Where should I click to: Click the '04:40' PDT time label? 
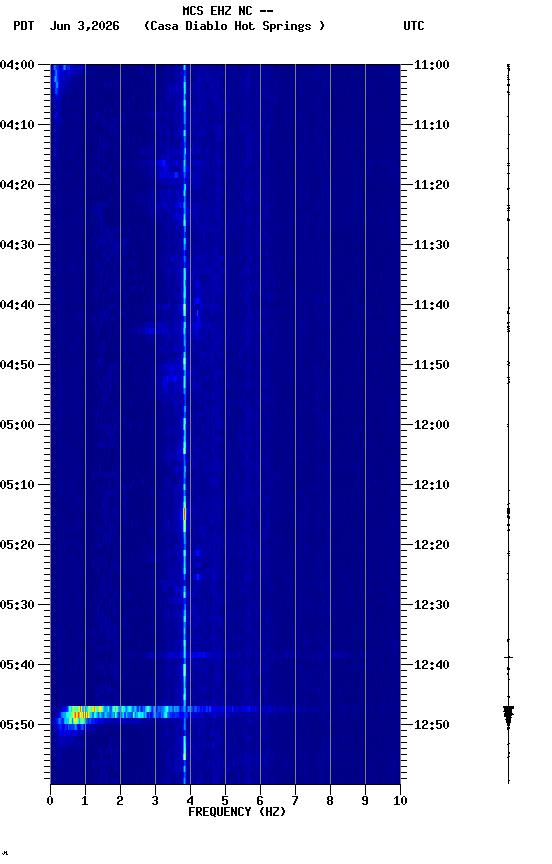17,305
